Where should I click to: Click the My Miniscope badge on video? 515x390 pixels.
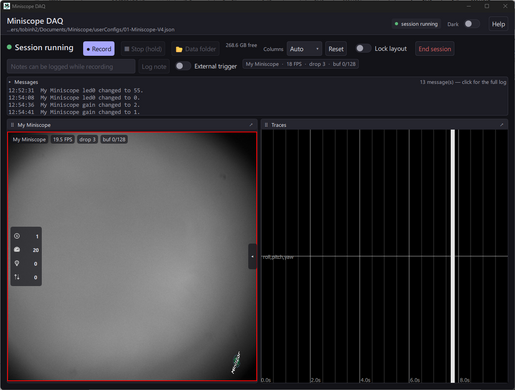point(29,139)
